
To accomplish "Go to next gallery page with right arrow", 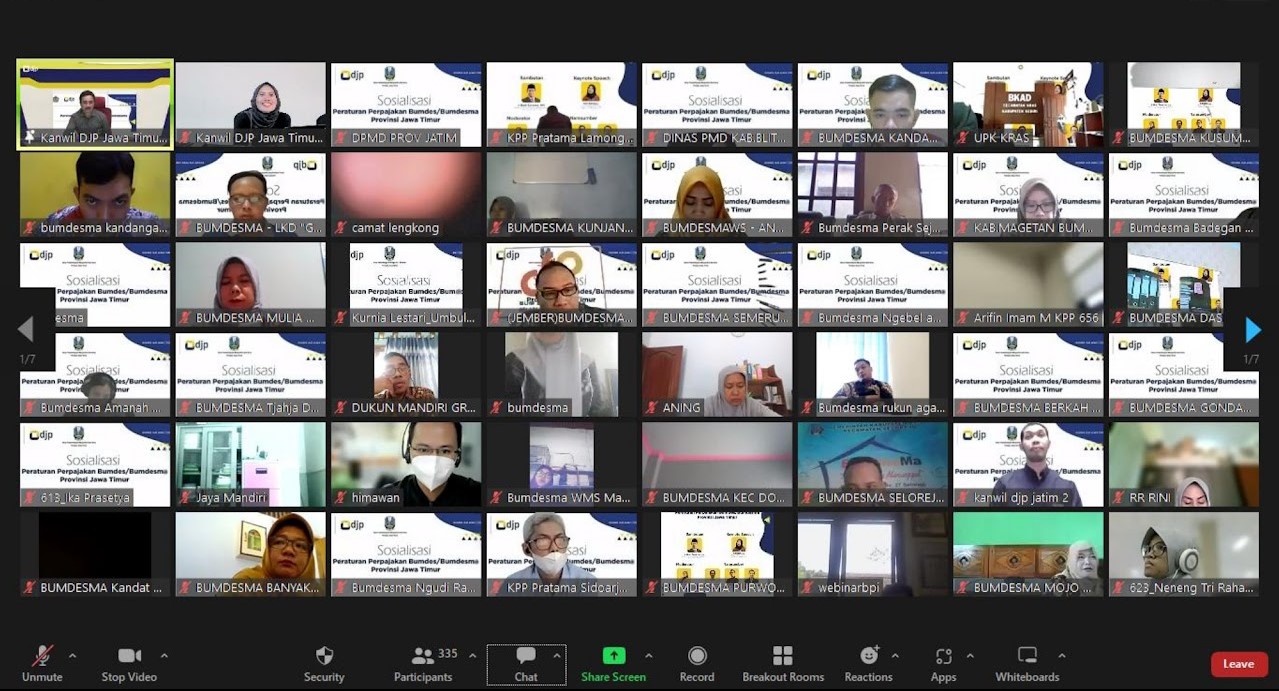I will coord(1252,330).
